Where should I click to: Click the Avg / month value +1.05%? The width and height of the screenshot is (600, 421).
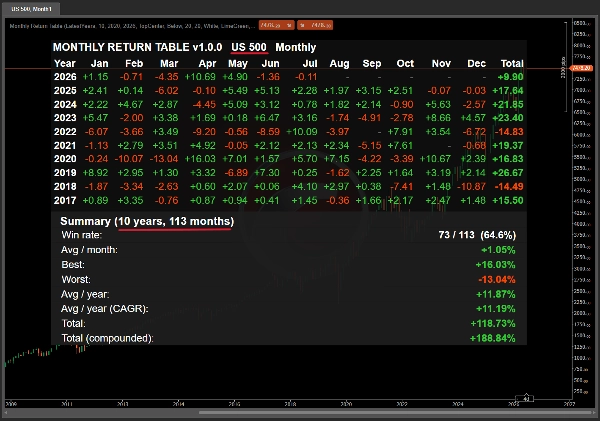(498, 250)
